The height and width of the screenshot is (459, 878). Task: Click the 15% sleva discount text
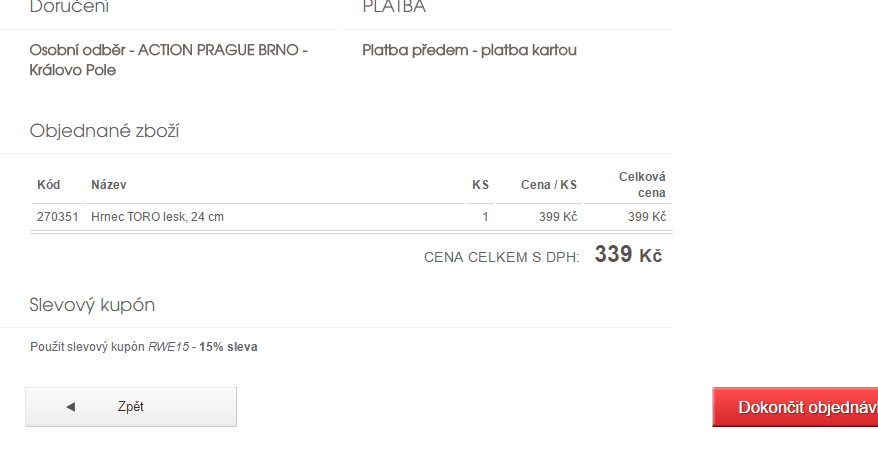click(x=228, y=347)
